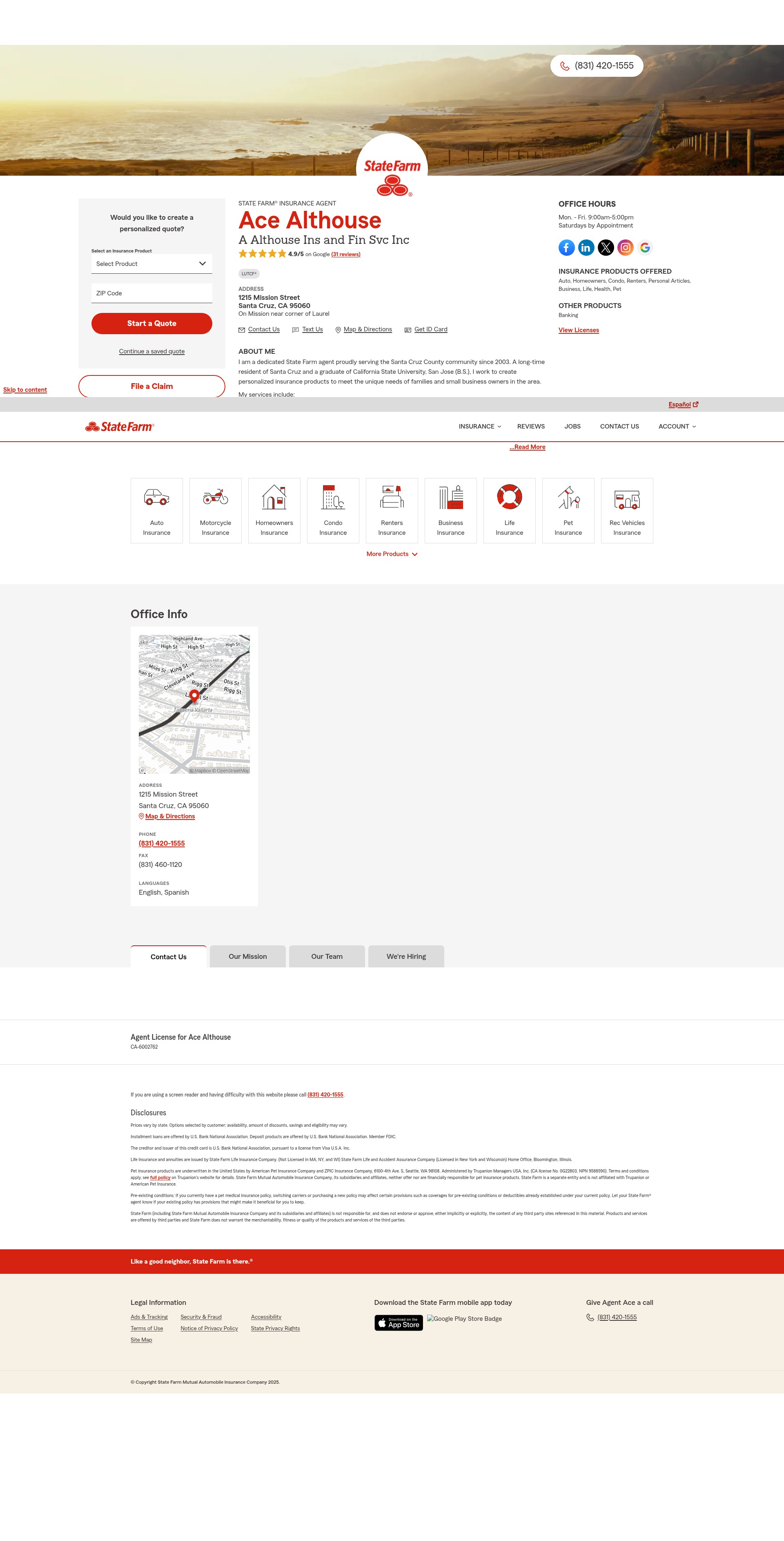Click the ID card icon beside Get ID Card

coord(408,330)
